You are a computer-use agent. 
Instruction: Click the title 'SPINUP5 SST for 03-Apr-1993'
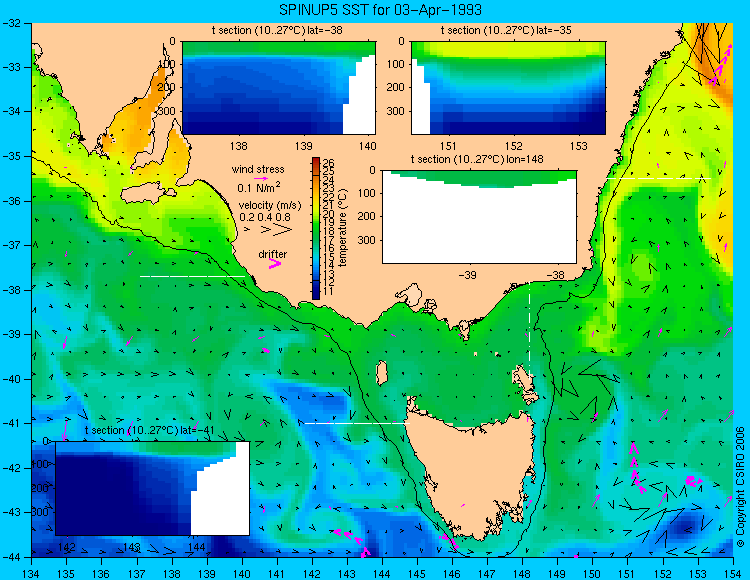pos(380,10)
